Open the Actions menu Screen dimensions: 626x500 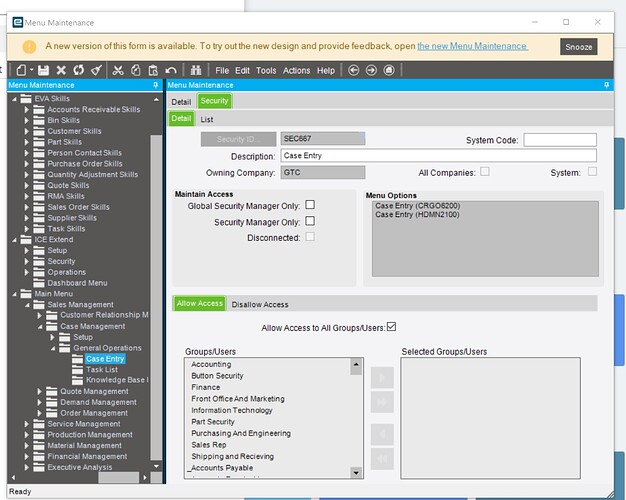[x=297, y=71]
